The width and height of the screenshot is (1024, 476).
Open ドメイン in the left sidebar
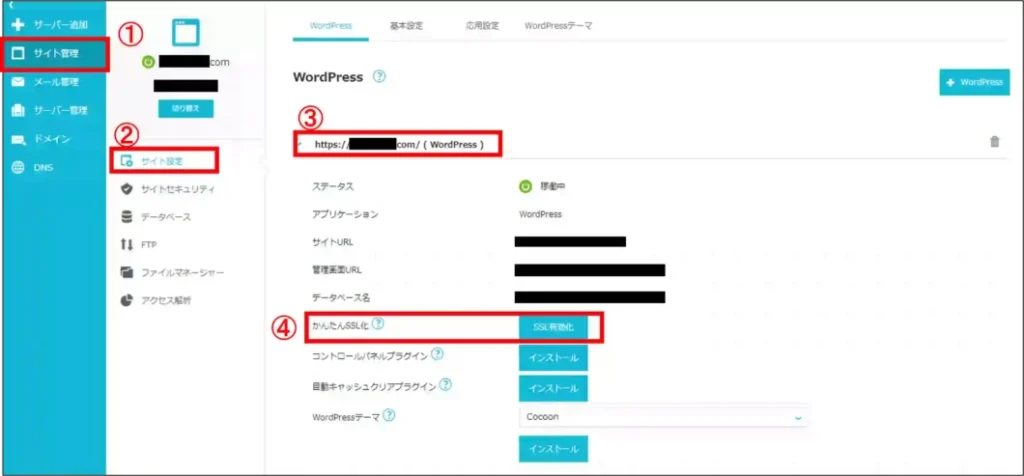[x=50, y=139]
